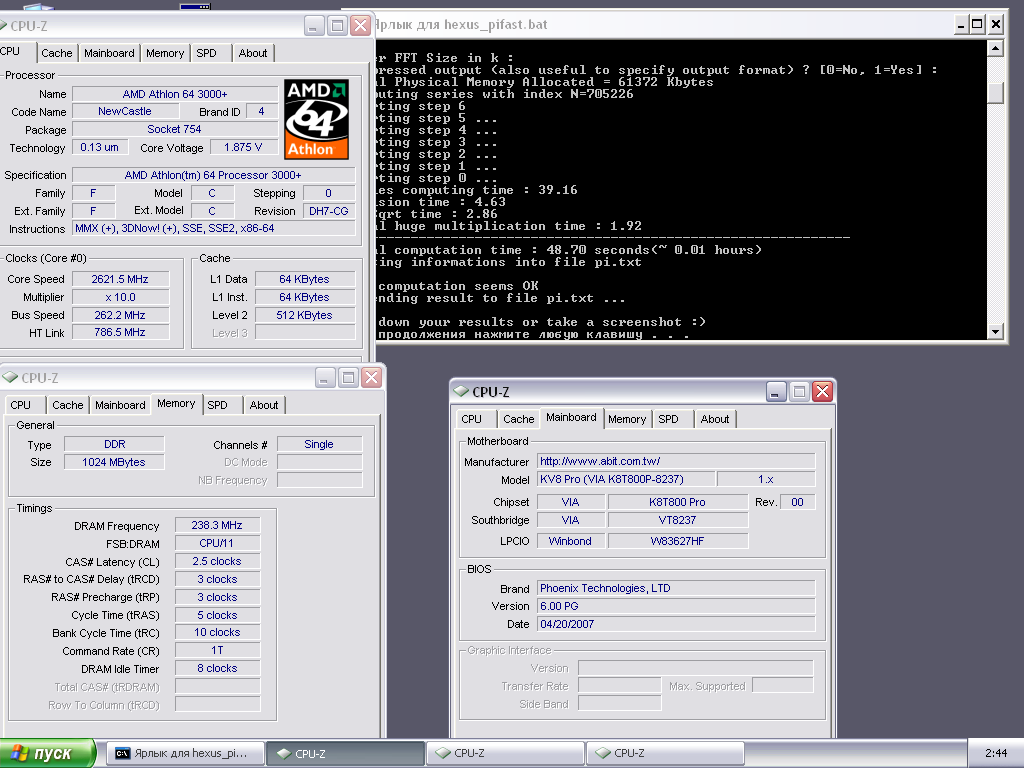1024x768 pixels.
Task: Click the AMD Athlon 64 logo image
Action: coord(316,120)
